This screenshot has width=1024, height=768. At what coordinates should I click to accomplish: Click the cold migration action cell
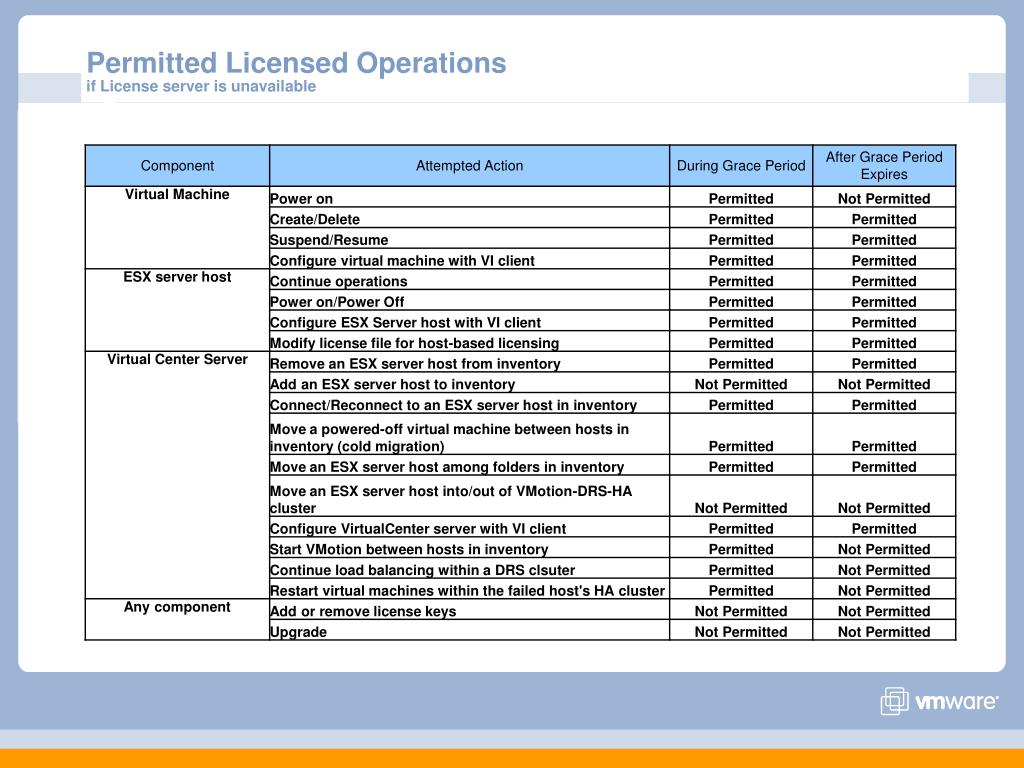coord(470,434)
